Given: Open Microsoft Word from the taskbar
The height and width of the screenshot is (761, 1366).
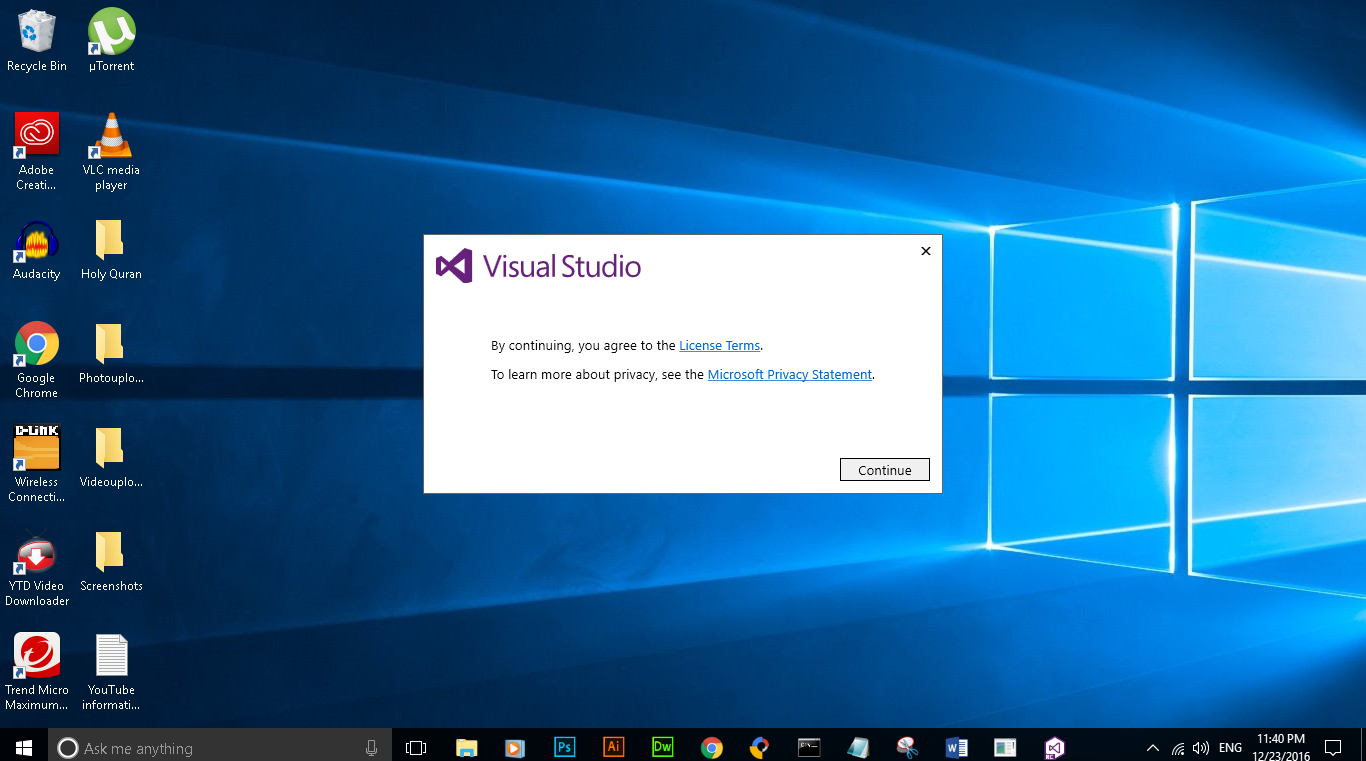Looking at the screenshot, I should pyautogui.click(x=956, y=747).
